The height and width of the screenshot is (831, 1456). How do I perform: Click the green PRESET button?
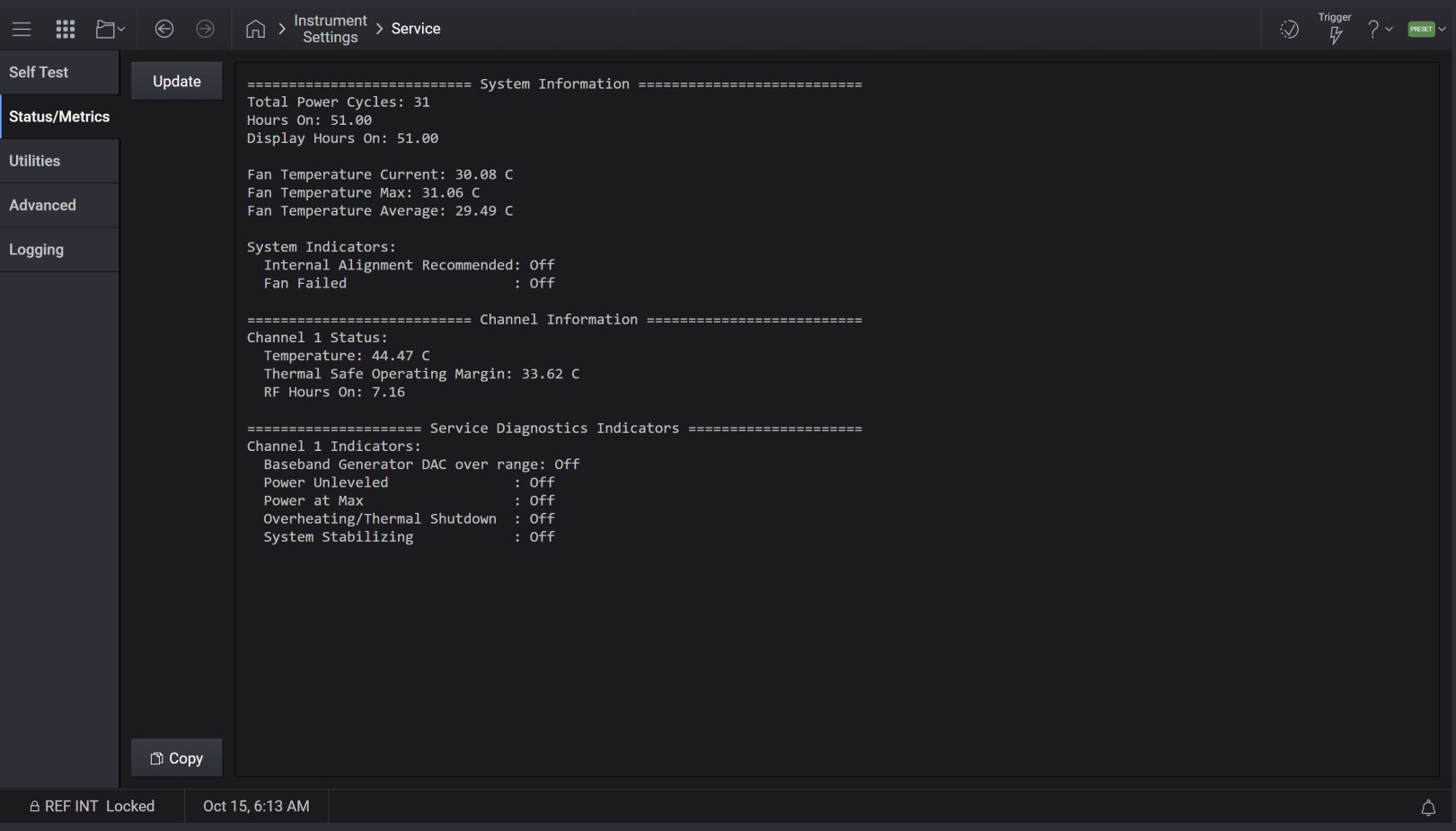(x=1421, y=30)
